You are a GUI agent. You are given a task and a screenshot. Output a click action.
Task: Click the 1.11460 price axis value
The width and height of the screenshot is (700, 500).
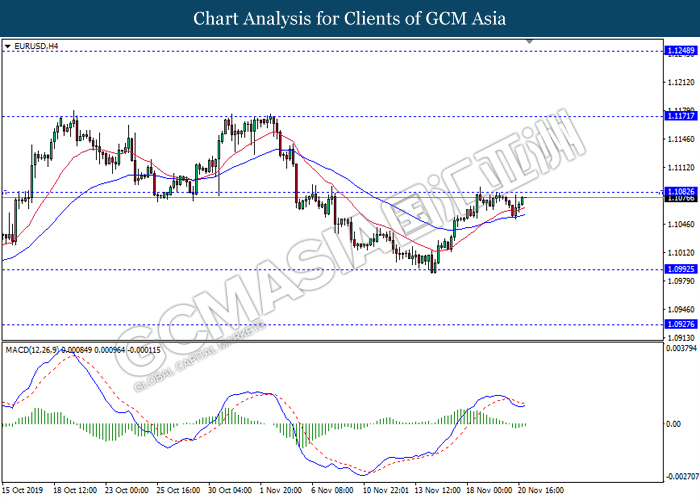tap(681, 139)
